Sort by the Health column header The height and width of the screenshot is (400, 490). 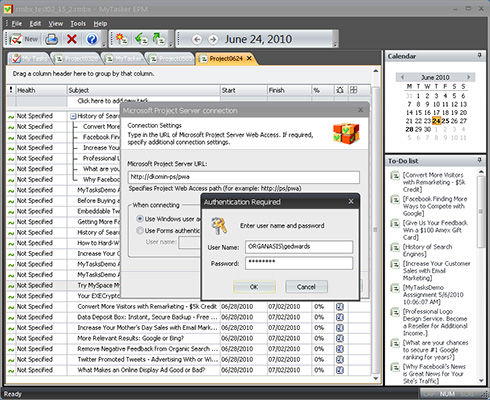click(x=41, y=90)
